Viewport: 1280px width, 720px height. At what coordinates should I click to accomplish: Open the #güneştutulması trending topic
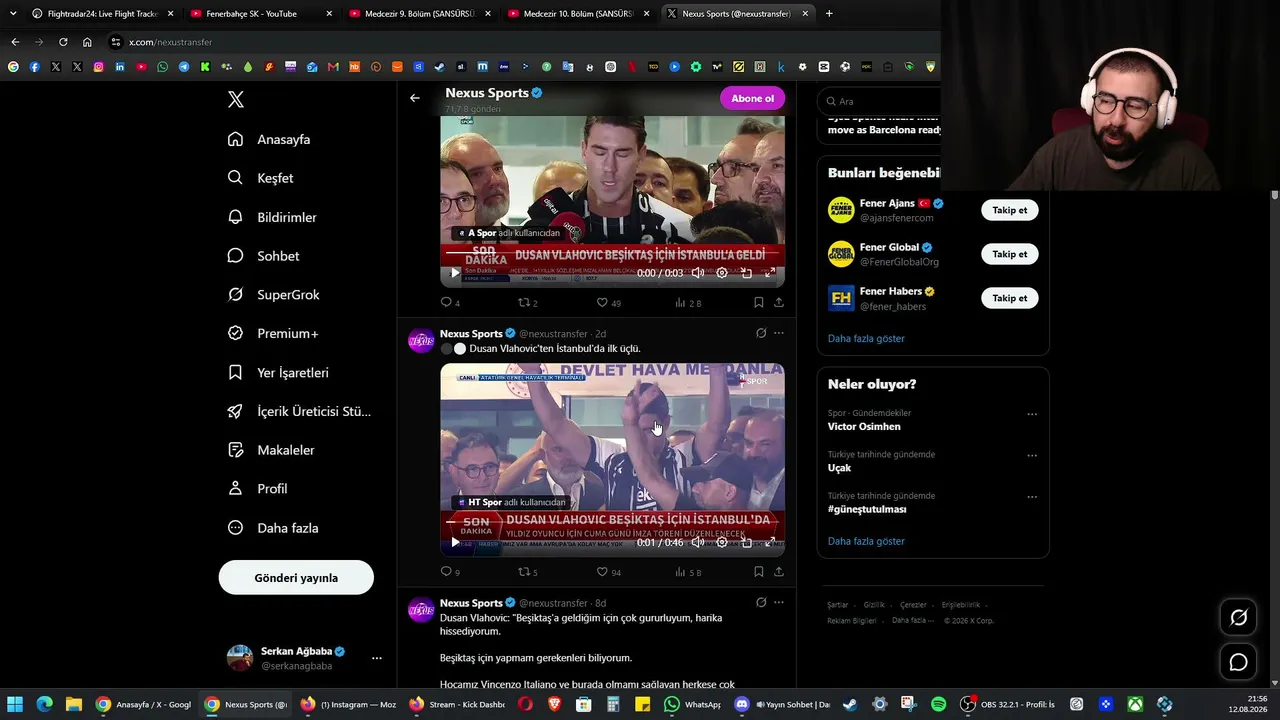click(x=867, y=509)
